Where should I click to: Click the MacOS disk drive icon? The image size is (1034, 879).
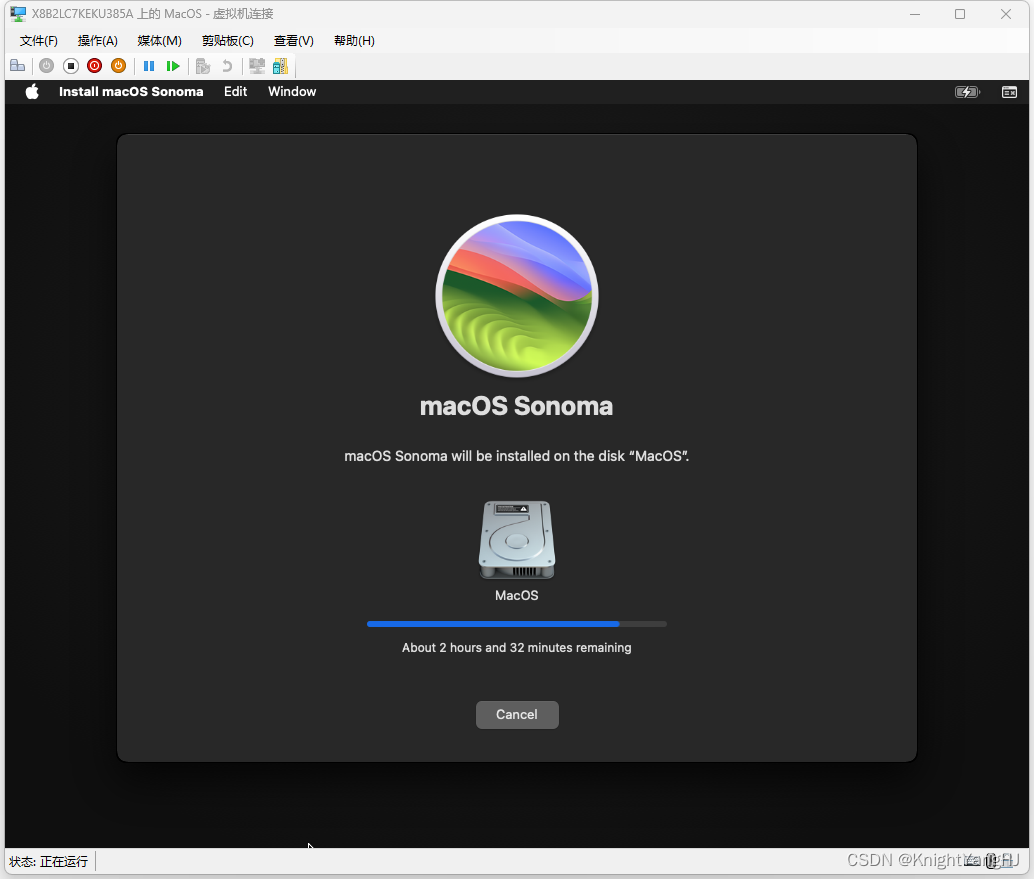point(516,540)
